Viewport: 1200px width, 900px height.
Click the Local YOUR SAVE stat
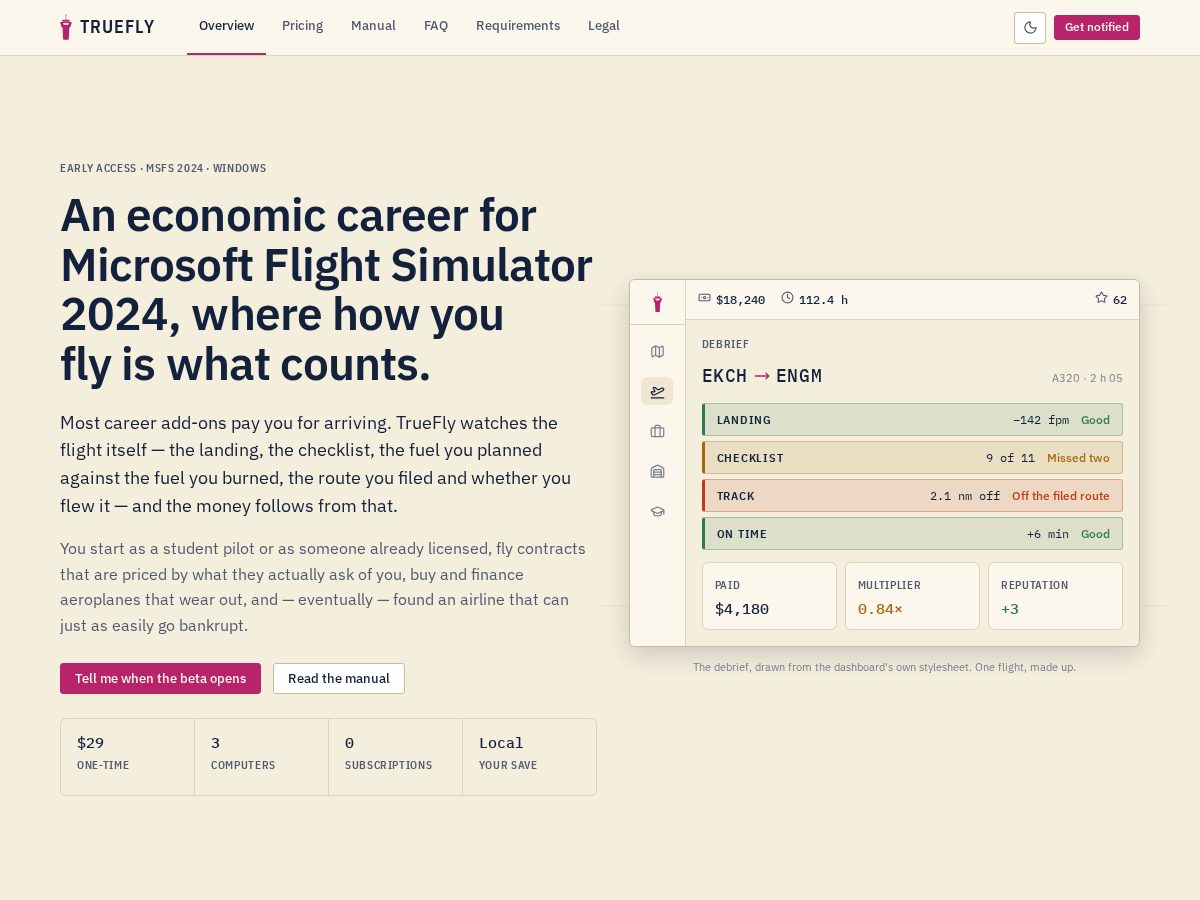coord(529,757)
